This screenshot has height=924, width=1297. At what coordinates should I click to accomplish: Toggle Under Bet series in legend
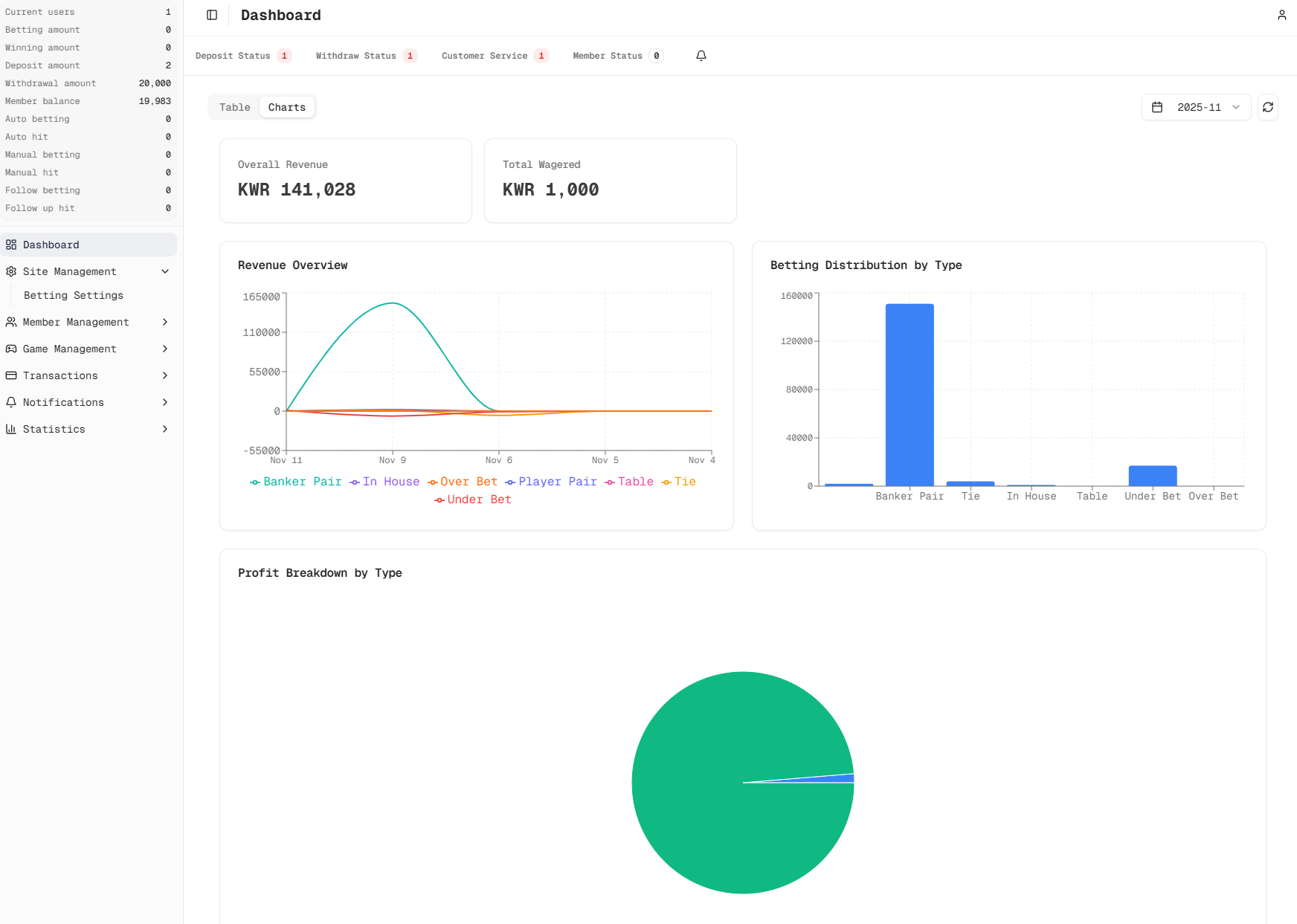(x=473, y=500)
